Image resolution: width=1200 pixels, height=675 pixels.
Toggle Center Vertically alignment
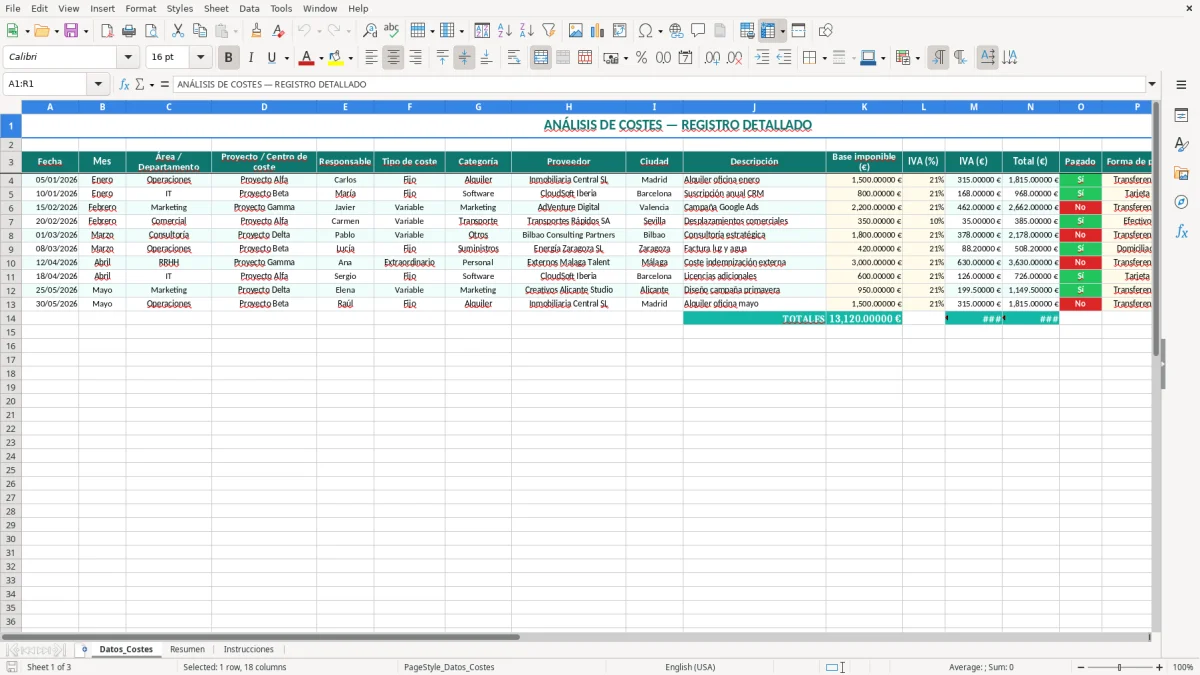click(464, 58)
